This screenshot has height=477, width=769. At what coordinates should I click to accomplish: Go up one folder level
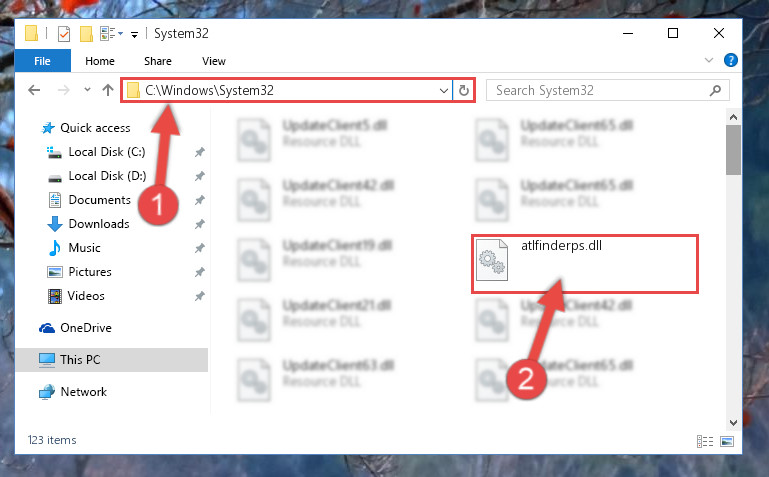coord(108,90)
